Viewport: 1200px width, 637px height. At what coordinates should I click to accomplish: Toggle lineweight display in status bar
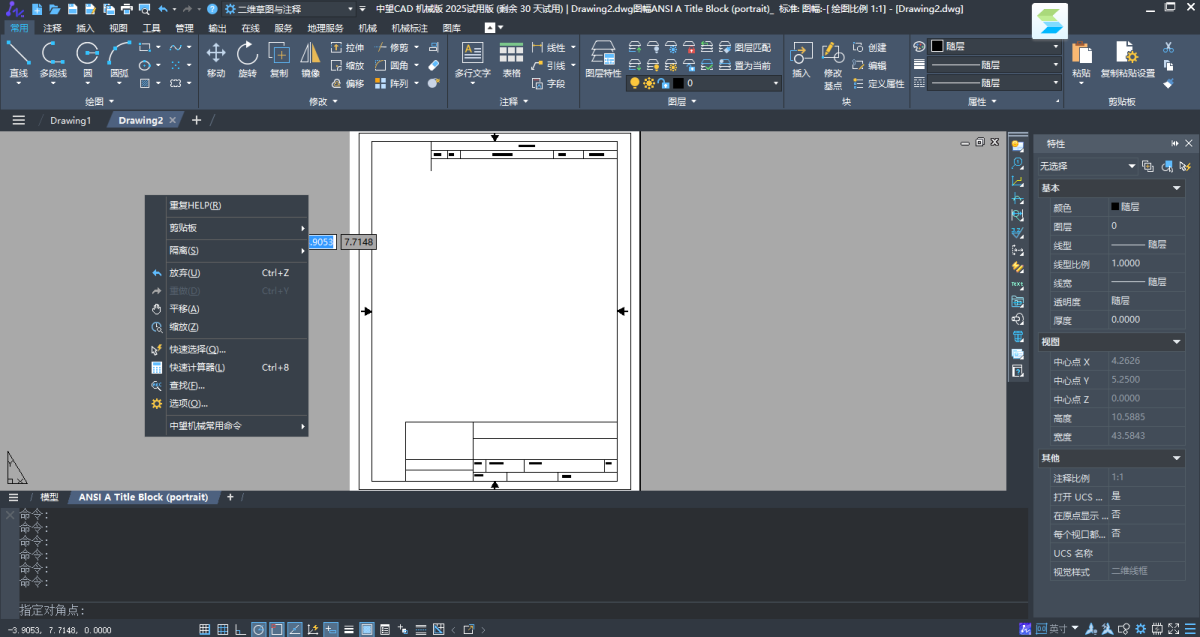point(349,629)
